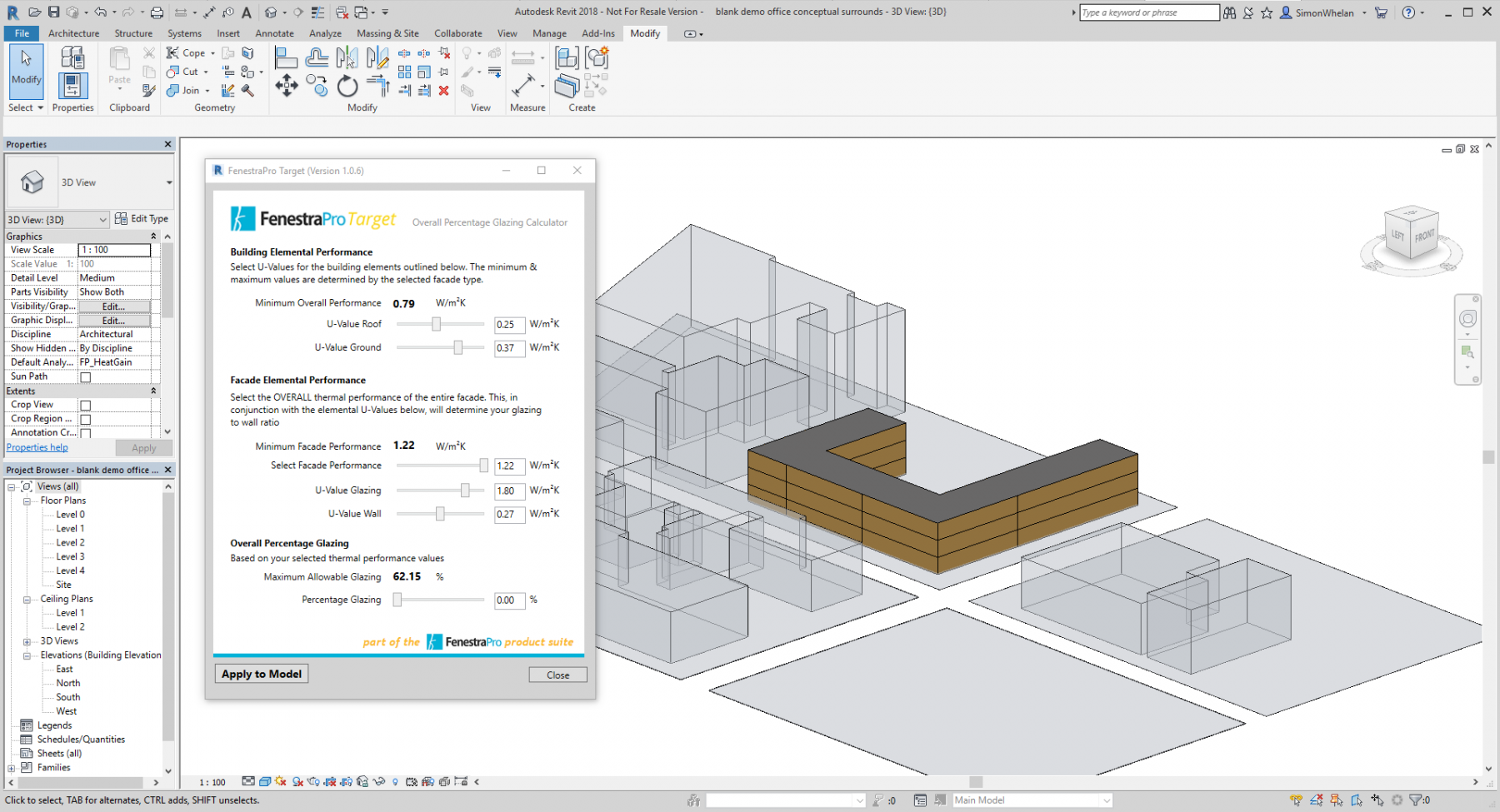Open the Analyze ribbon tab

tap(325, 33)
